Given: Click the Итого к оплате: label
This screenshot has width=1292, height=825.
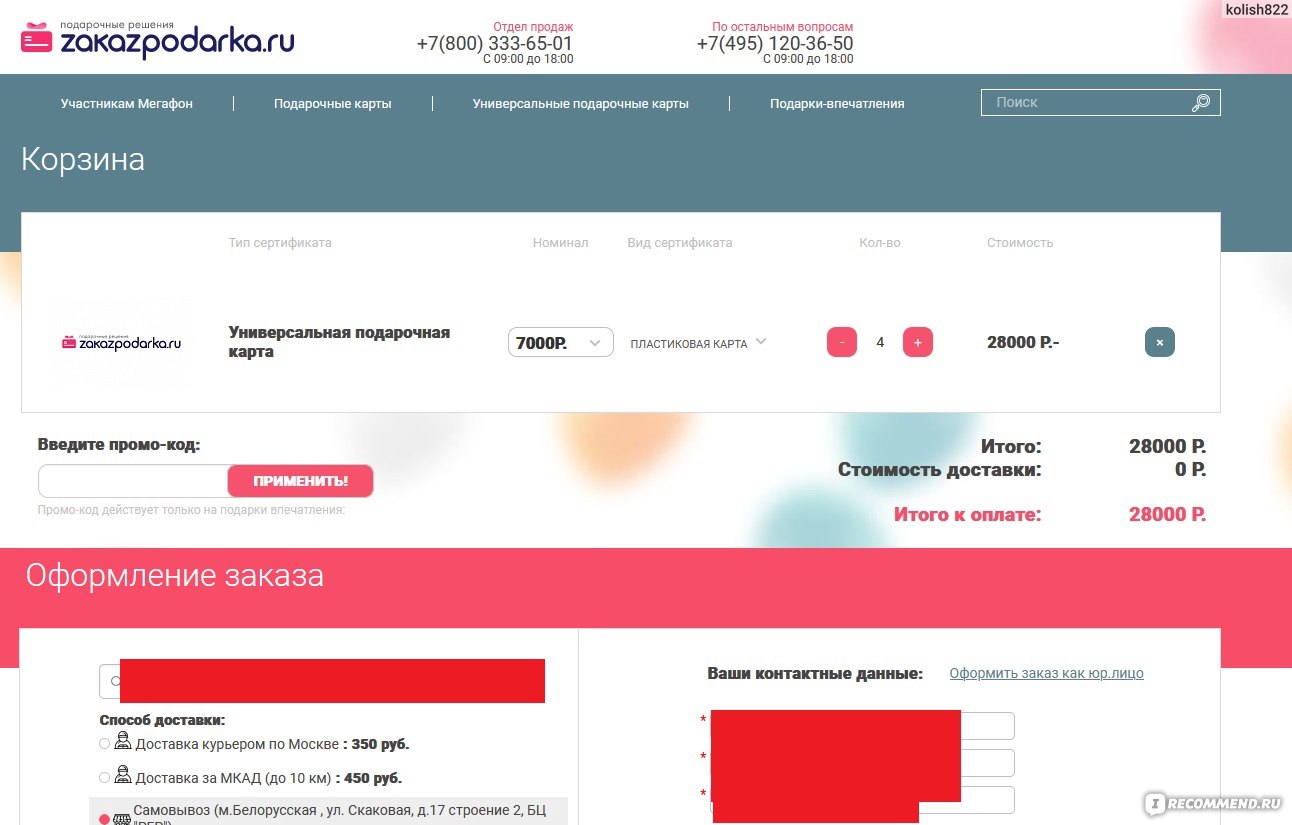Looking at the screenshot, I should pos(967,515).
